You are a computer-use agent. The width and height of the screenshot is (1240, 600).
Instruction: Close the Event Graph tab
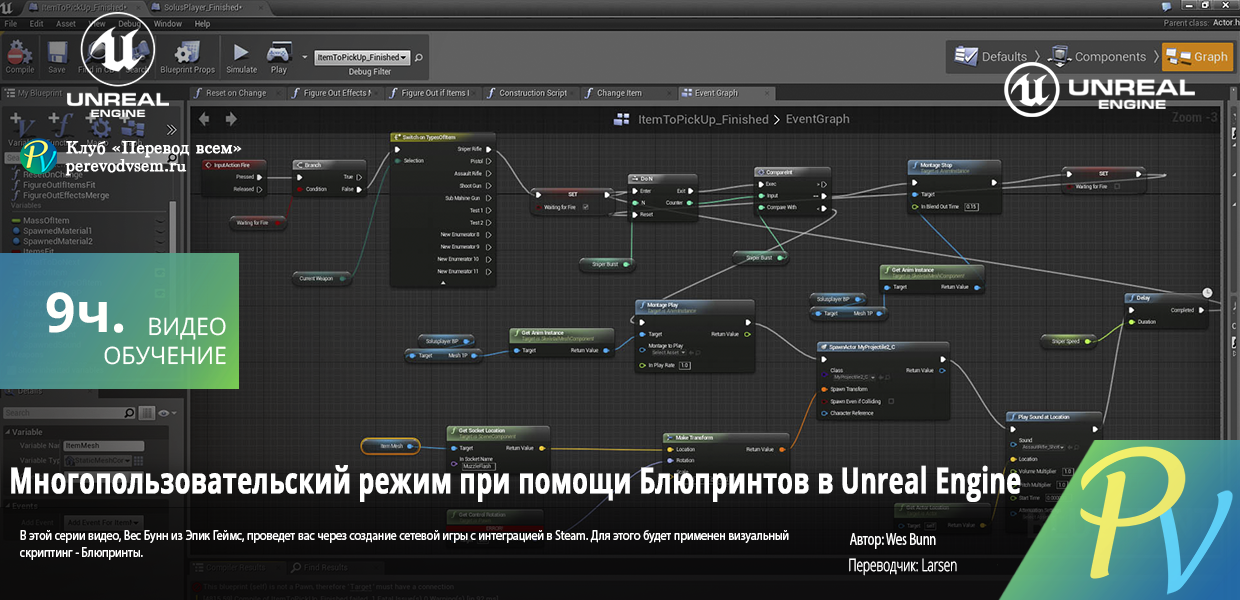click(x=765, y=93)
